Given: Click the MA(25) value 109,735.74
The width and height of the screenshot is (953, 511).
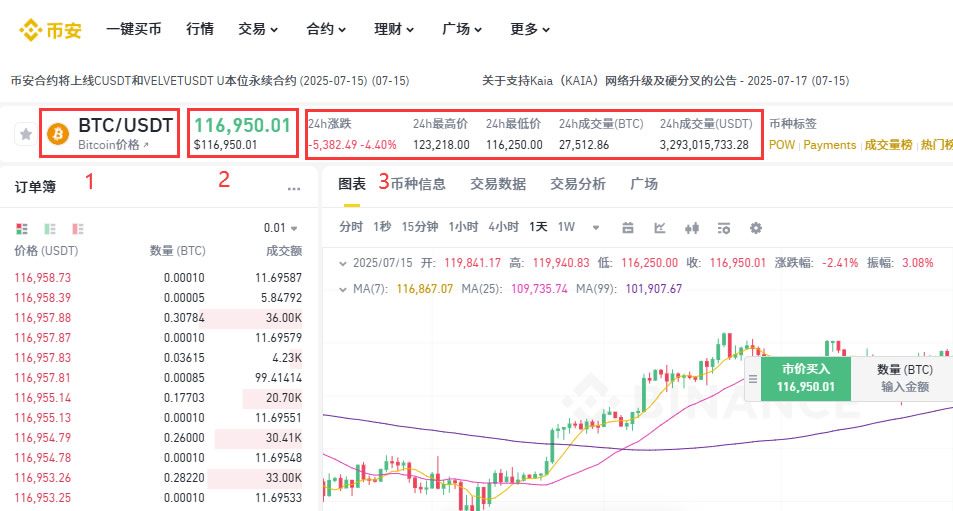Looking at the screenshot, I should (539, 289).
